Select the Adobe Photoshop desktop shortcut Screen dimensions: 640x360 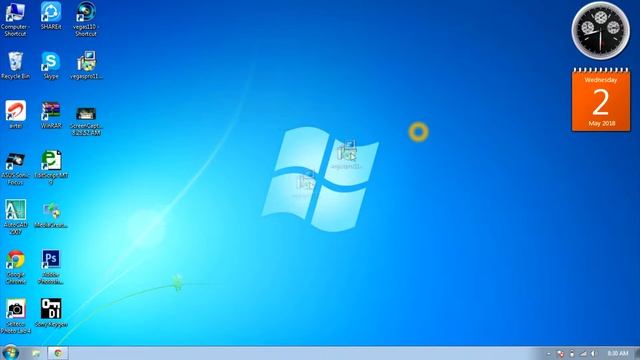pos(51,267)
